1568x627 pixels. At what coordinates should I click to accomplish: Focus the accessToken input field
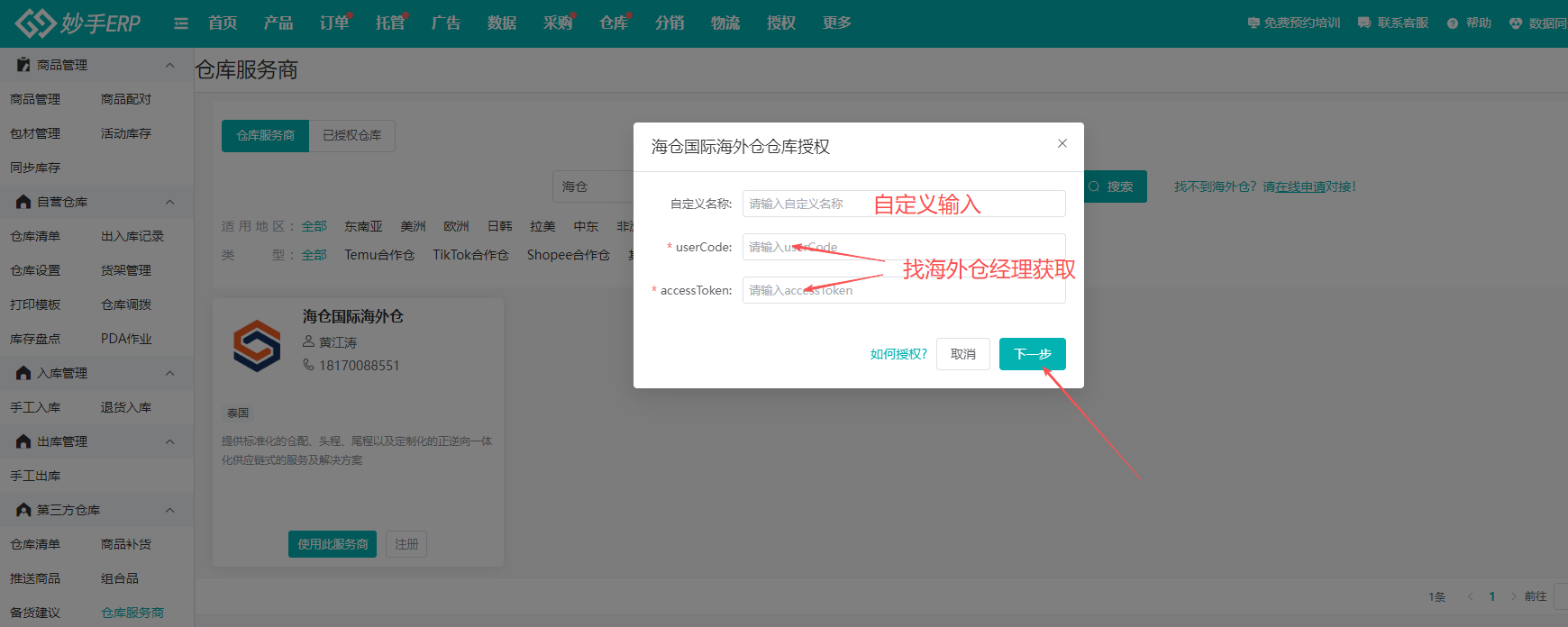pyautogui.click(x=903, y=290)
